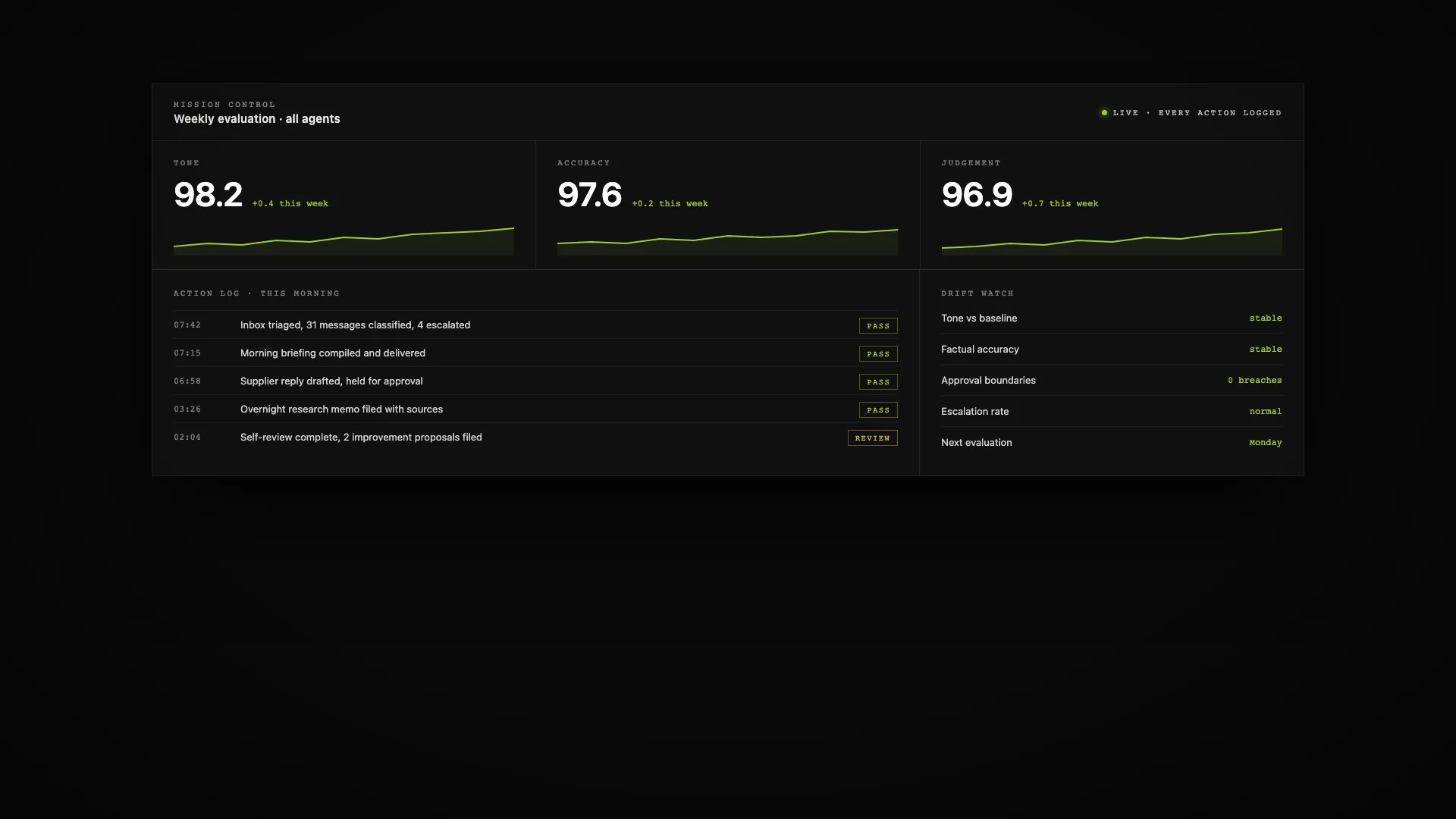The height and width of the screenshot is (819, 1456).
Task: Click the Factual accuracy row label
Action: pyautogui.click(x=980, y=349)
